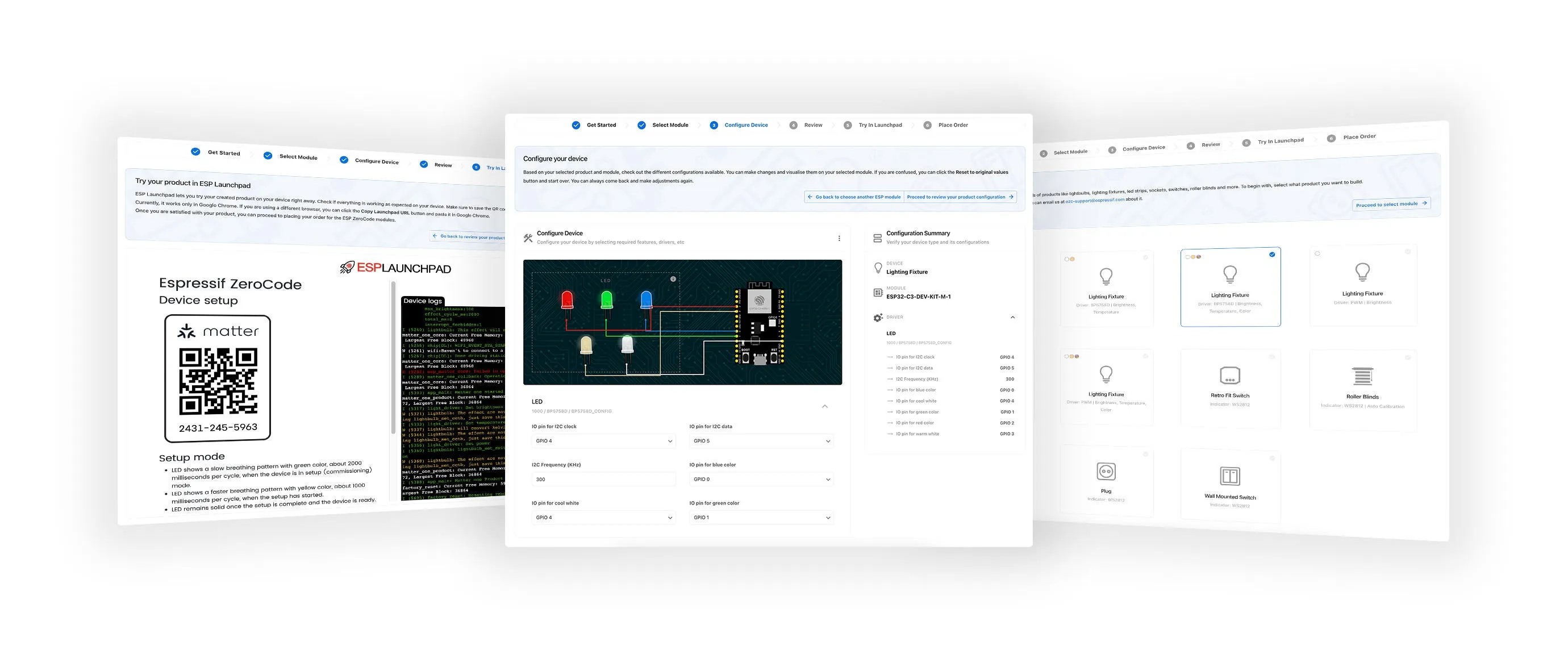Select the Plug product icon
Viewport: 1568px width, 654px height.
[x=1106, y=471]
